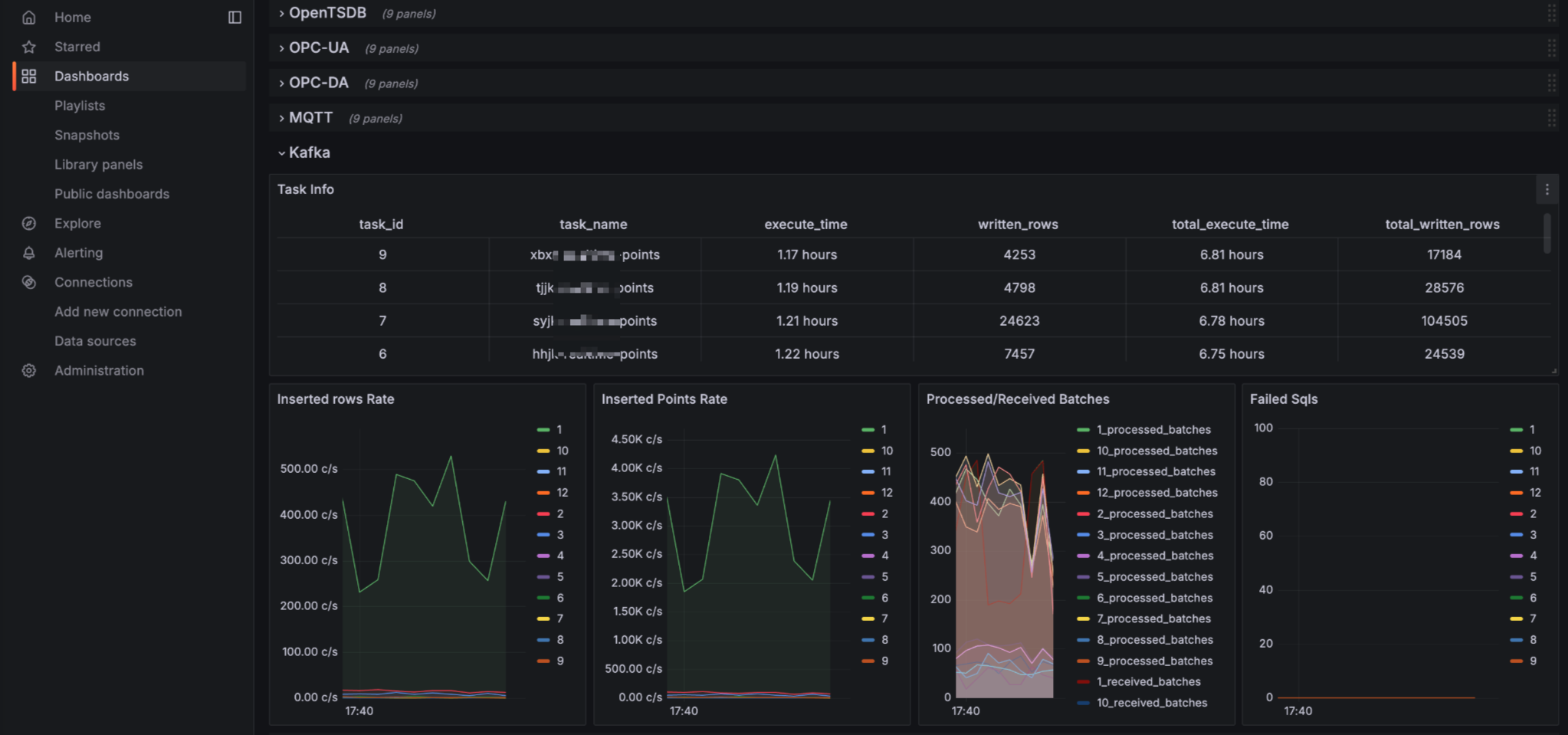This screenshot has height=735, width=1568.
Task: Click the Connections icon in sidebar
Action: [29, 282]
